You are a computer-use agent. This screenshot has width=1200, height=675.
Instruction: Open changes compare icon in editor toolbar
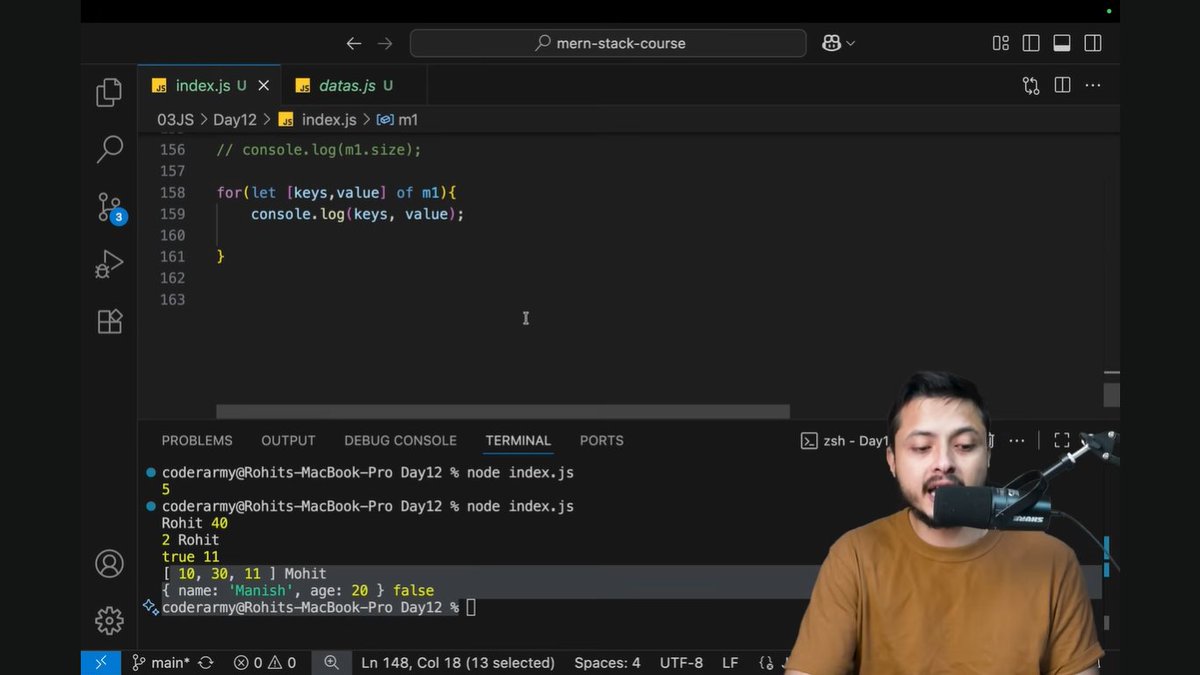(1031, 86)
